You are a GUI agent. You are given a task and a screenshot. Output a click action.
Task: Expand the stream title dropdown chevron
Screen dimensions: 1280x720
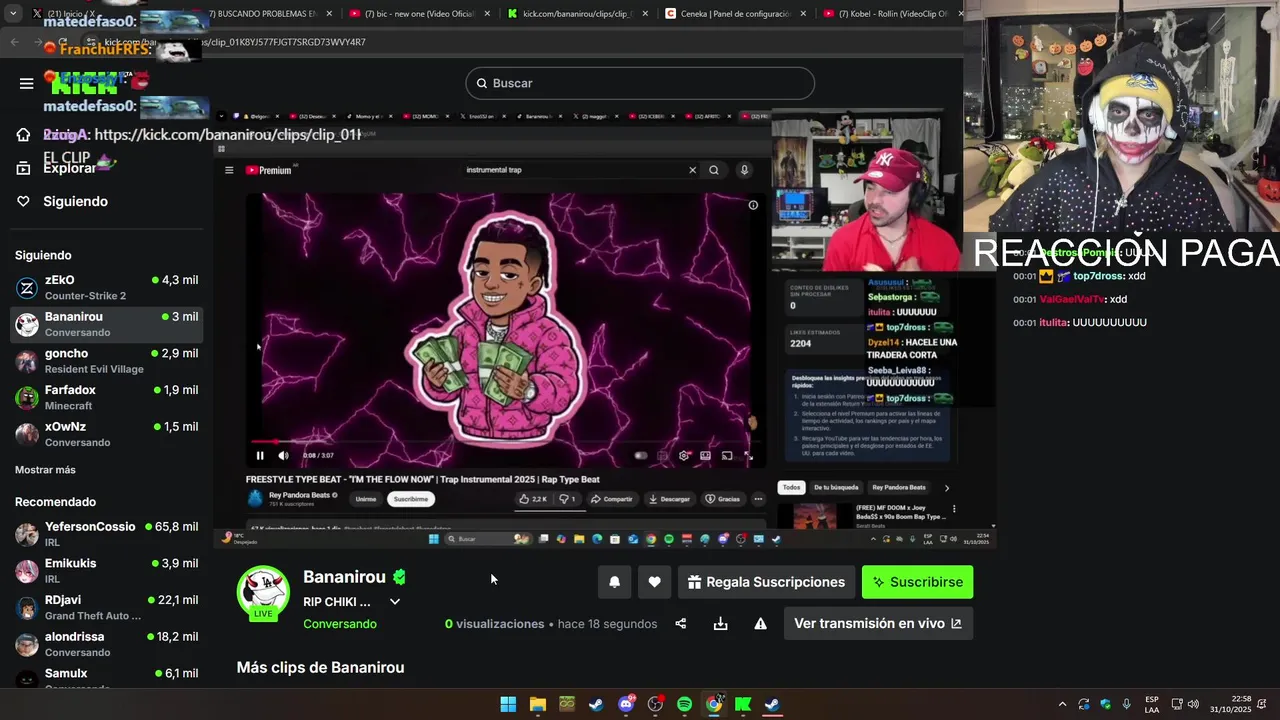pyautogui.click(x=395, y=602)
